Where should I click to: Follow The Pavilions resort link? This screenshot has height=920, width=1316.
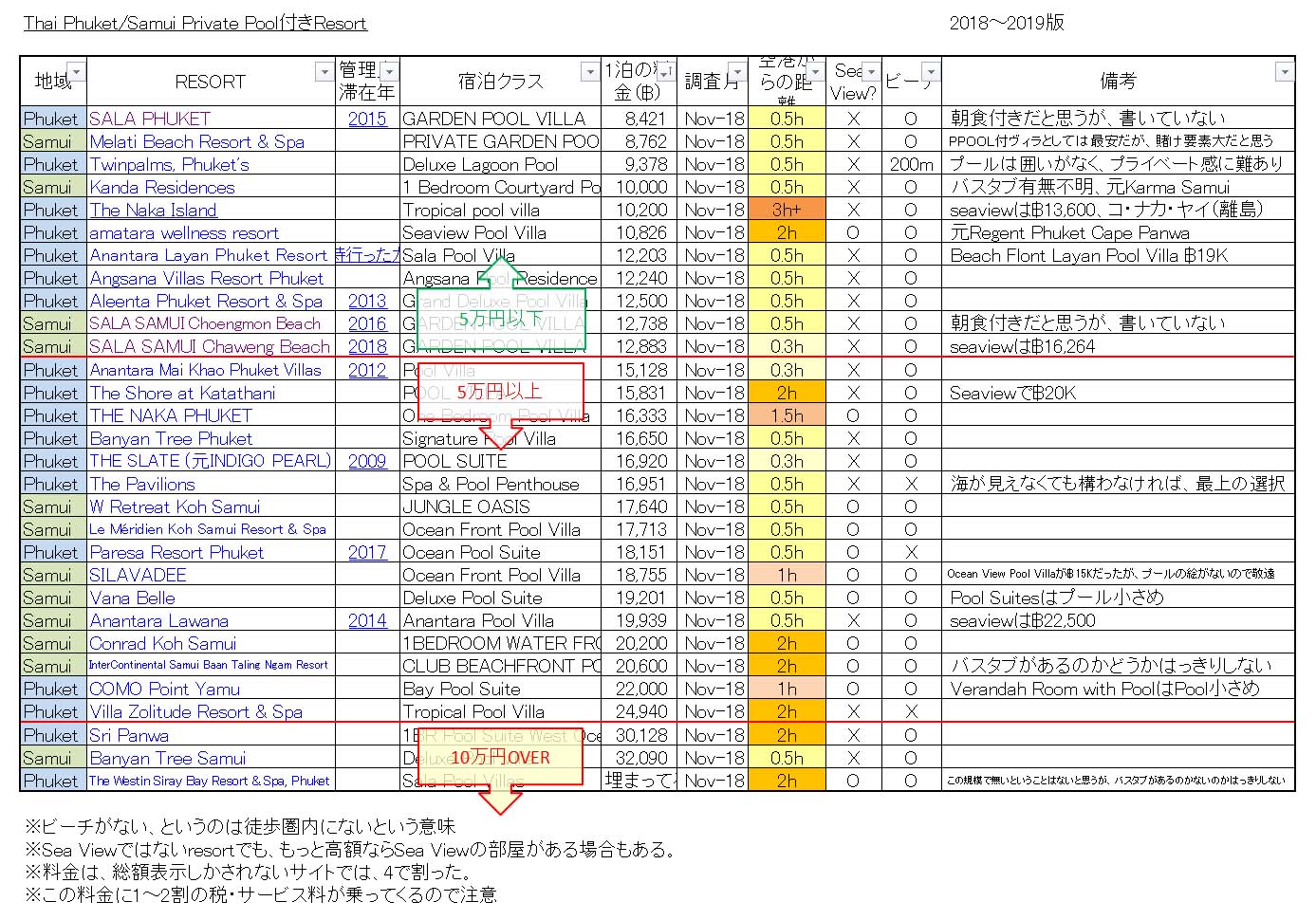[x=142, y=484]
